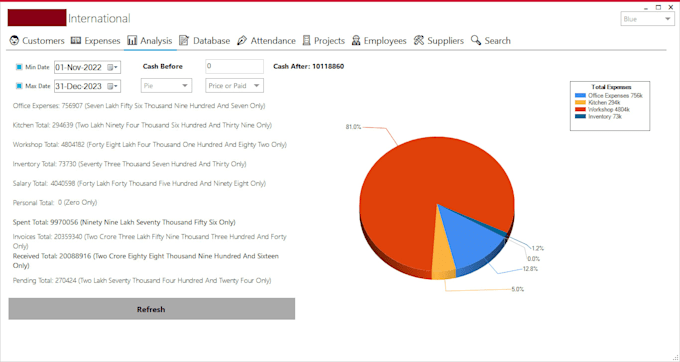Toggle the Max Date checkbox

(x=19, y=86)
